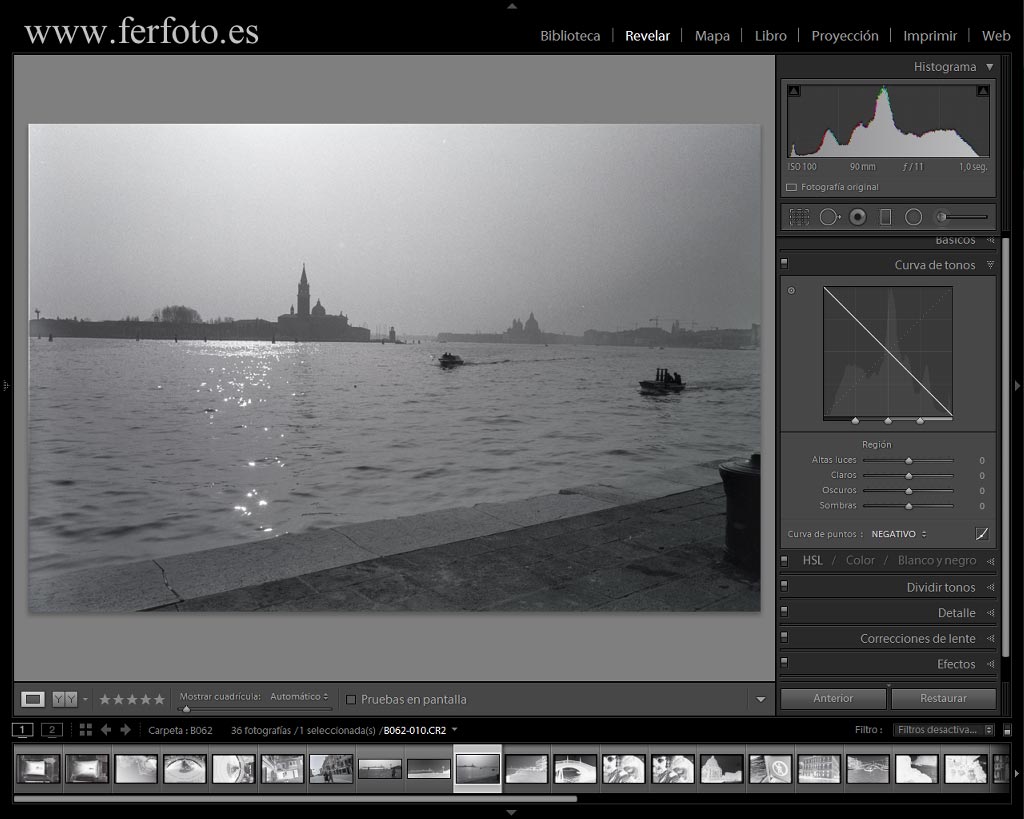The height and width of the screenshot is (819, 1024).
Task: Open the second window display button 2
Action: click(52, 730)
